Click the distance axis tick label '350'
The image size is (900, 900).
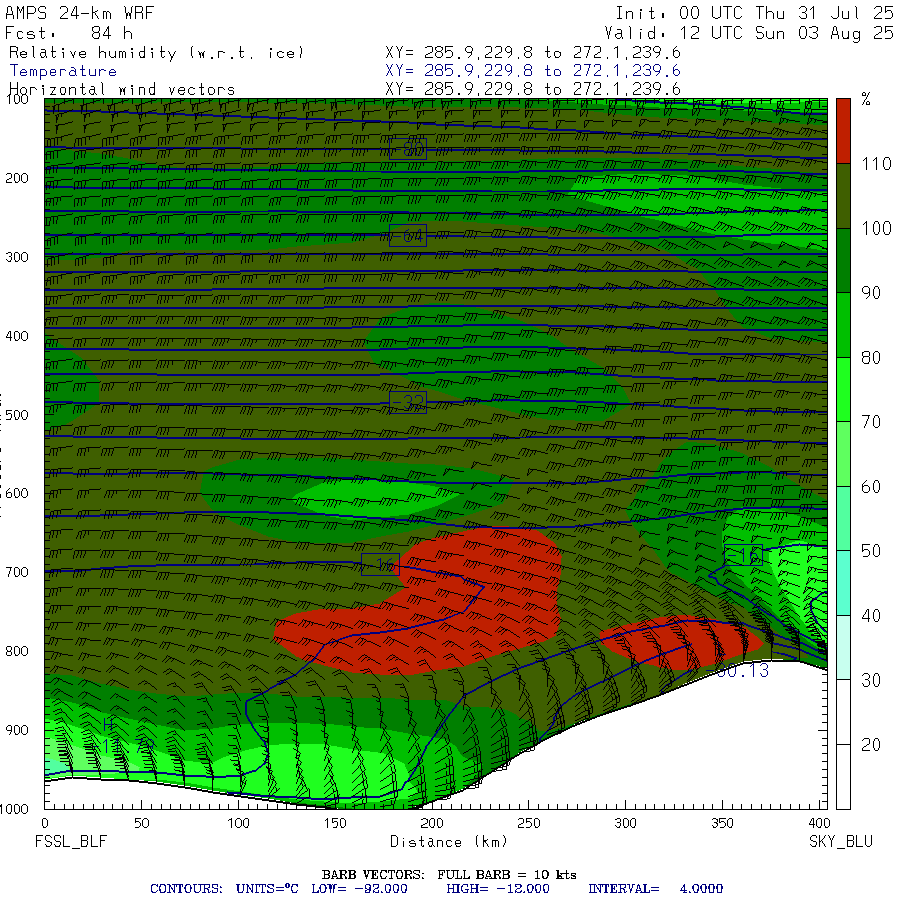tap(722, 823)
